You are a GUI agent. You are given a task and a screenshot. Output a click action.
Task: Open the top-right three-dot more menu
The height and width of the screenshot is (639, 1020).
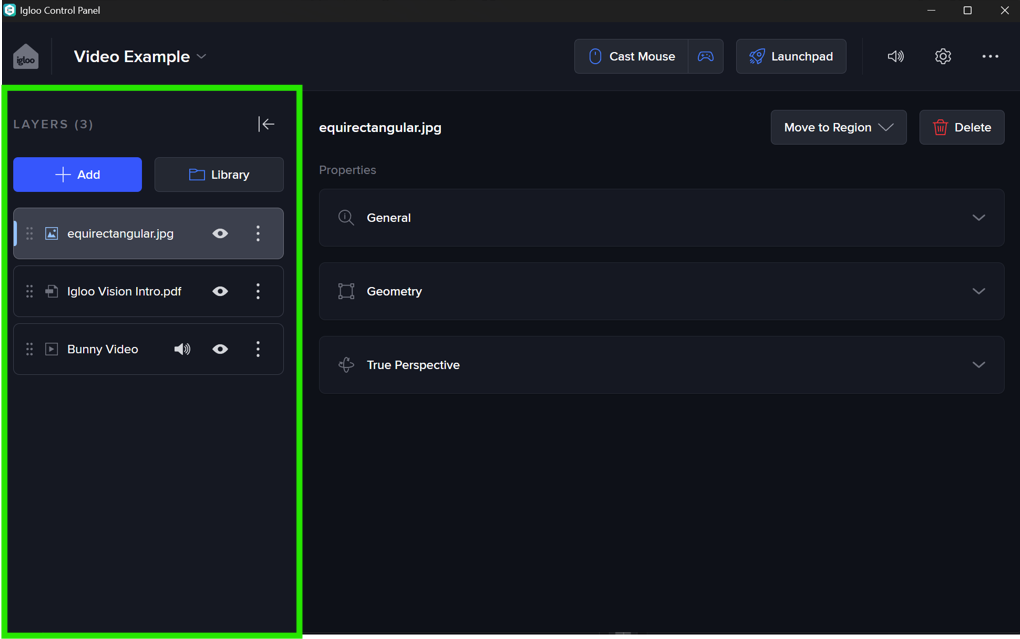[990, 57]
